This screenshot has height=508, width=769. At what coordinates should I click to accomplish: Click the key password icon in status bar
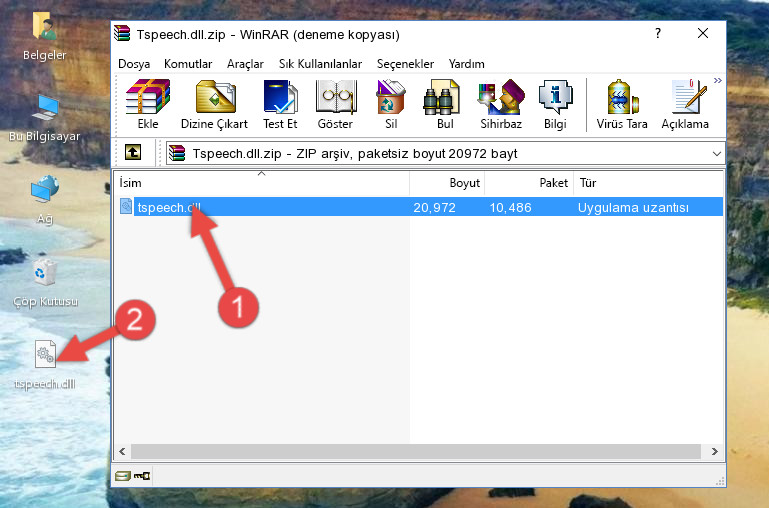[142, 475]
